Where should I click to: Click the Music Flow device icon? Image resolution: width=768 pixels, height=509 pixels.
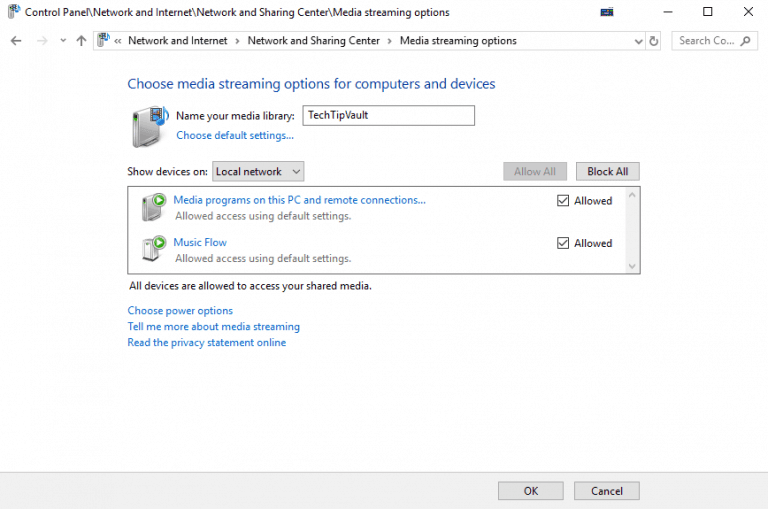153,249
